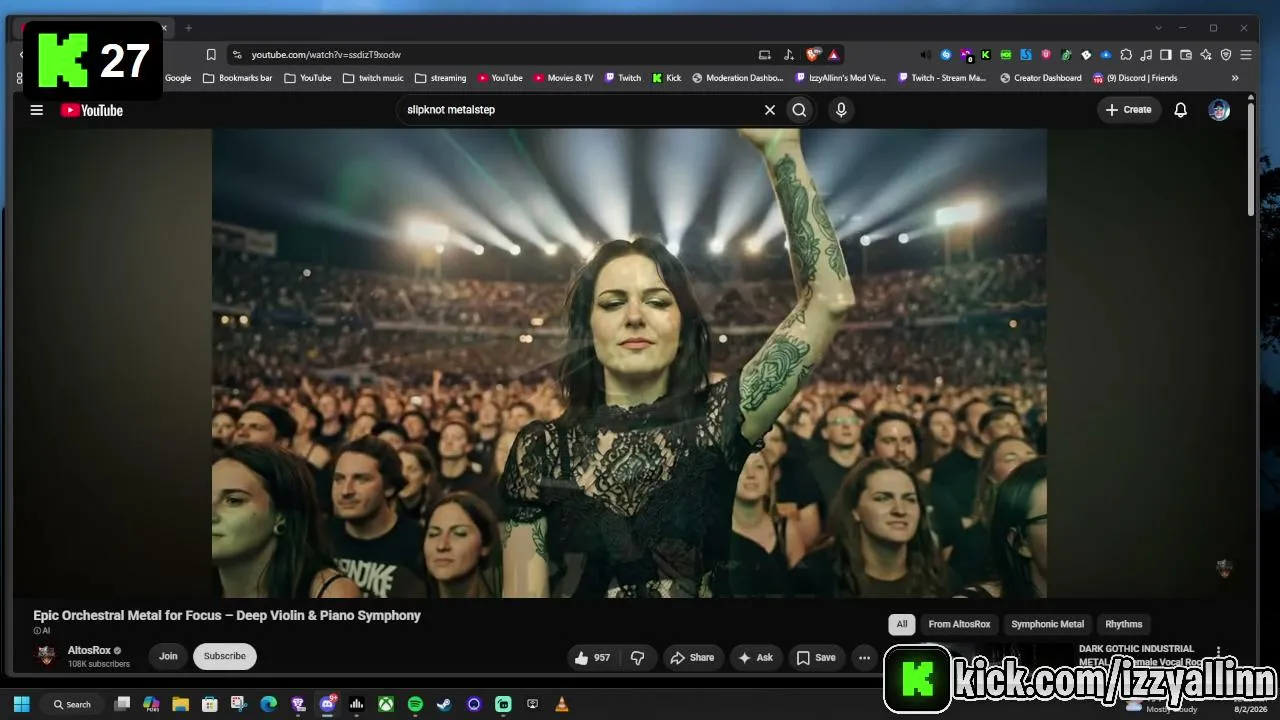Open the Kick bookmark
Image resolution: width=1280 pixels, height=720 pixels.
pyautogui.click(x=667, y=78)
